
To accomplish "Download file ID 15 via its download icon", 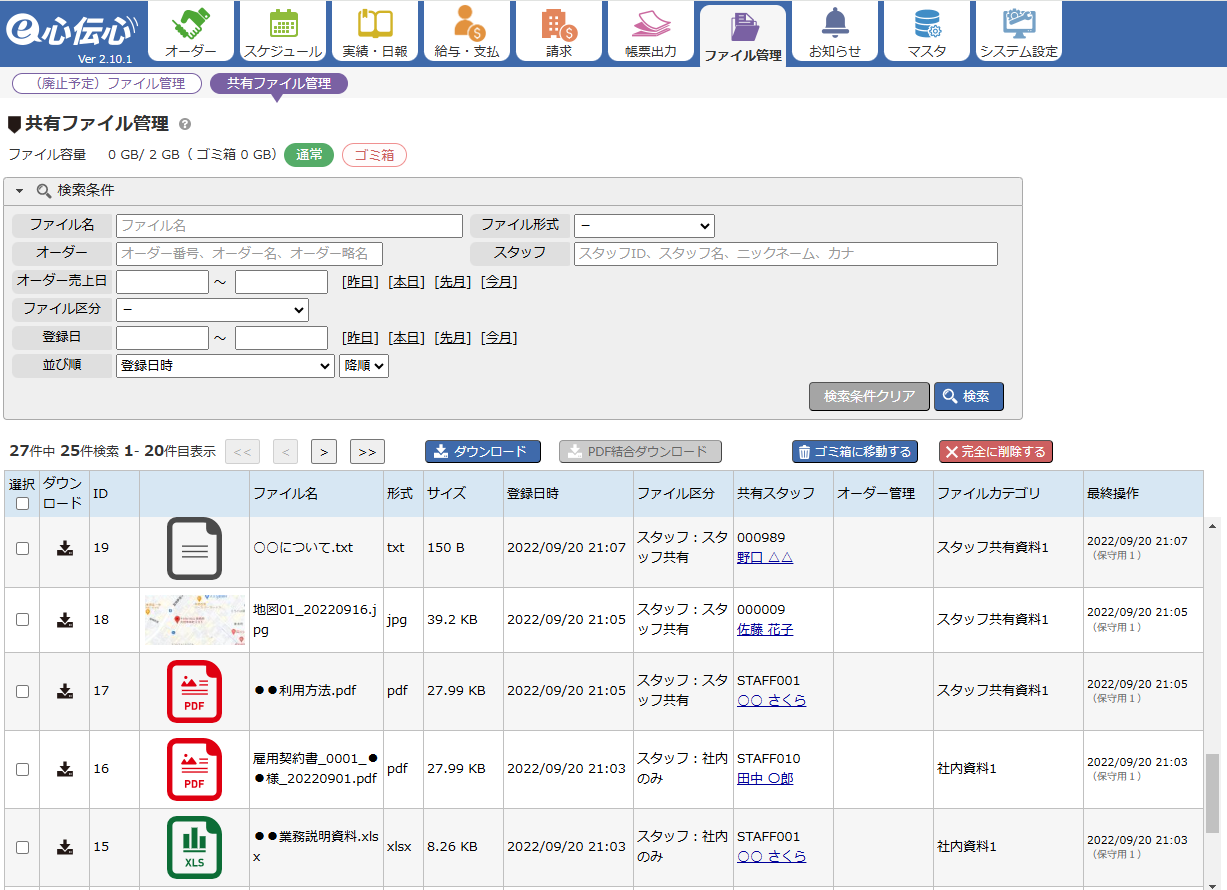I will pyautogui.click(x=65, y=847).
